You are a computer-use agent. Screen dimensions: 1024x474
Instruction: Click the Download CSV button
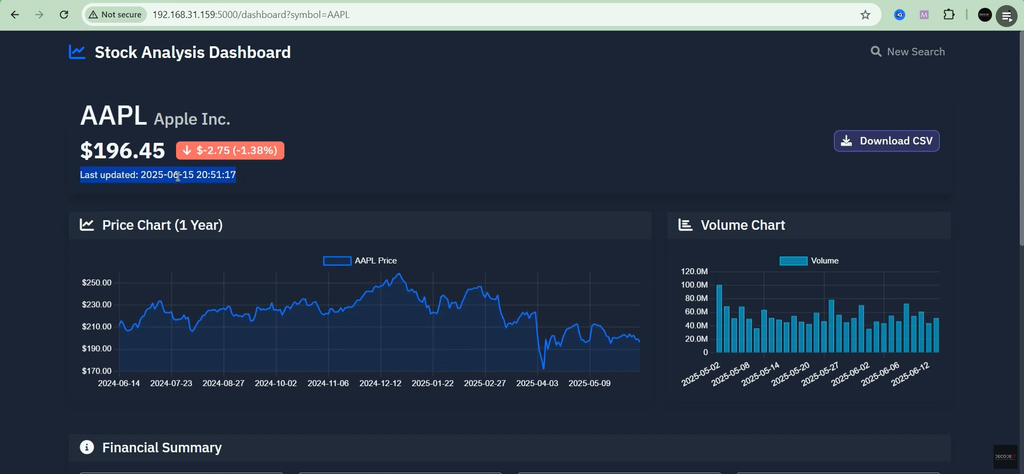pos(886,141)
